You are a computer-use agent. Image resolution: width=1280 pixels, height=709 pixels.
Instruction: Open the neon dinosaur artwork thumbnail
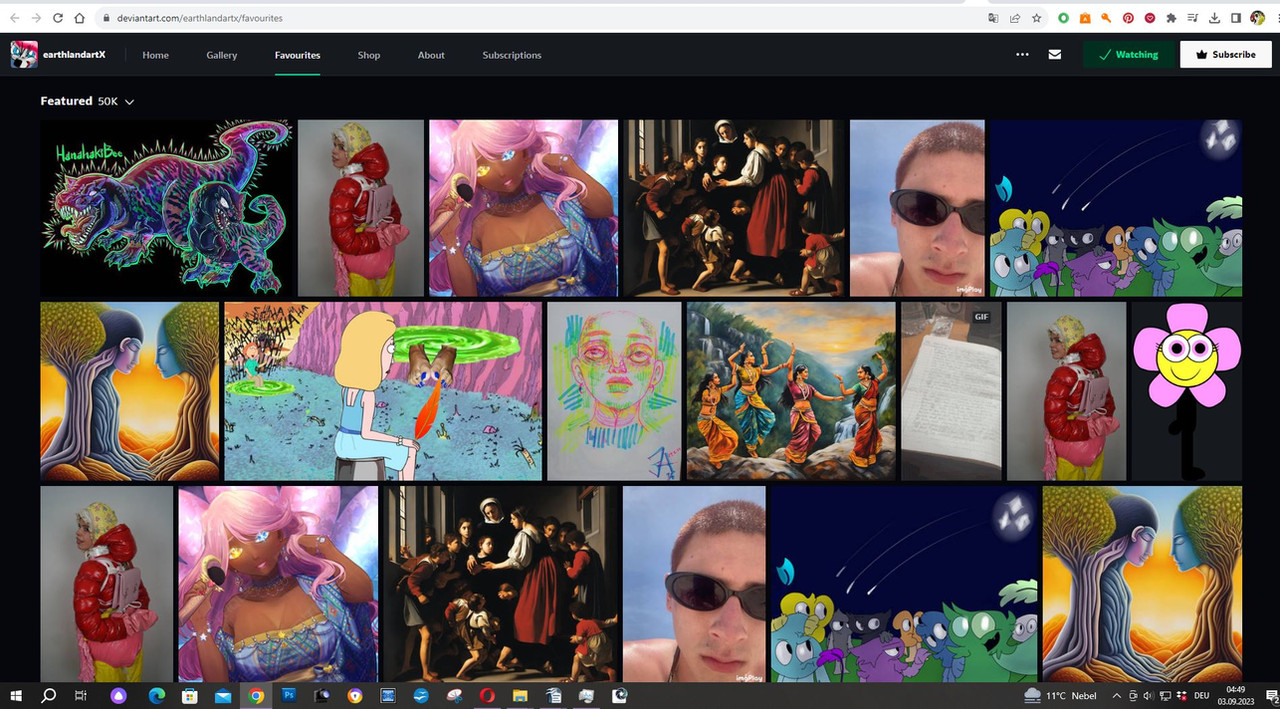click(167, 208)
